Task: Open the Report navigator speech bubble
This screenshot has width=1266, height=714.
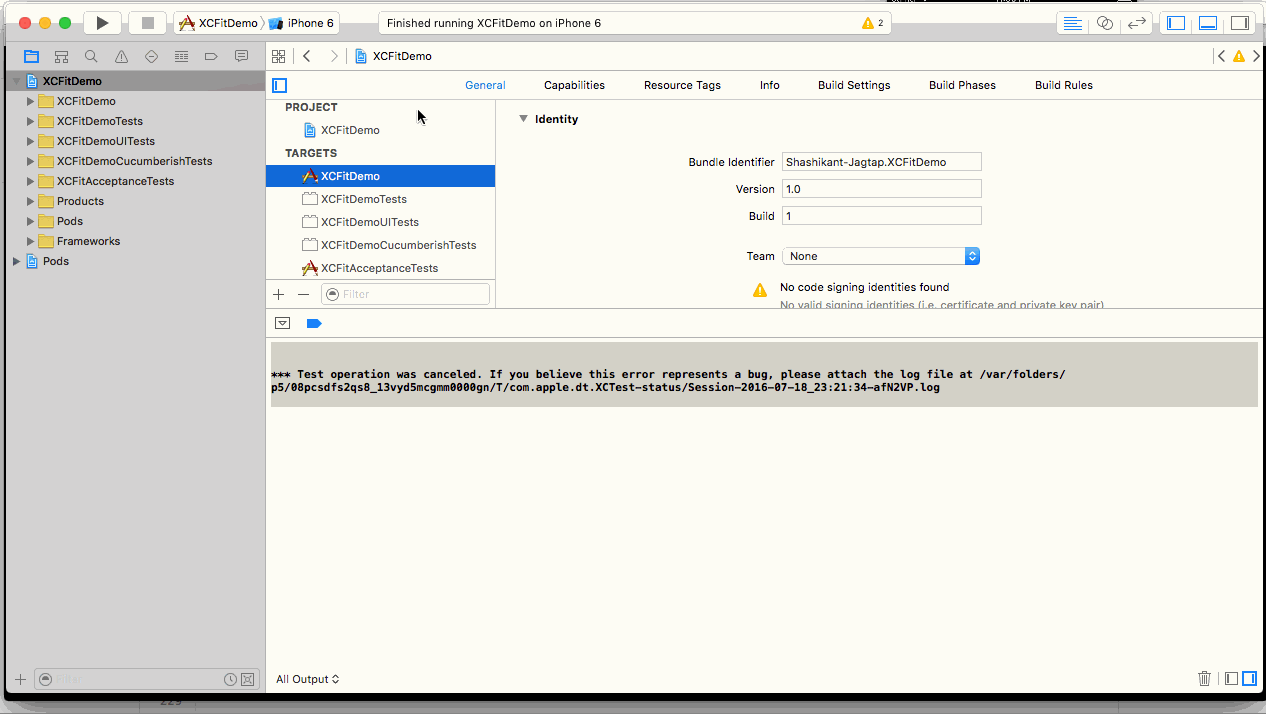Action: coord(241,57)
